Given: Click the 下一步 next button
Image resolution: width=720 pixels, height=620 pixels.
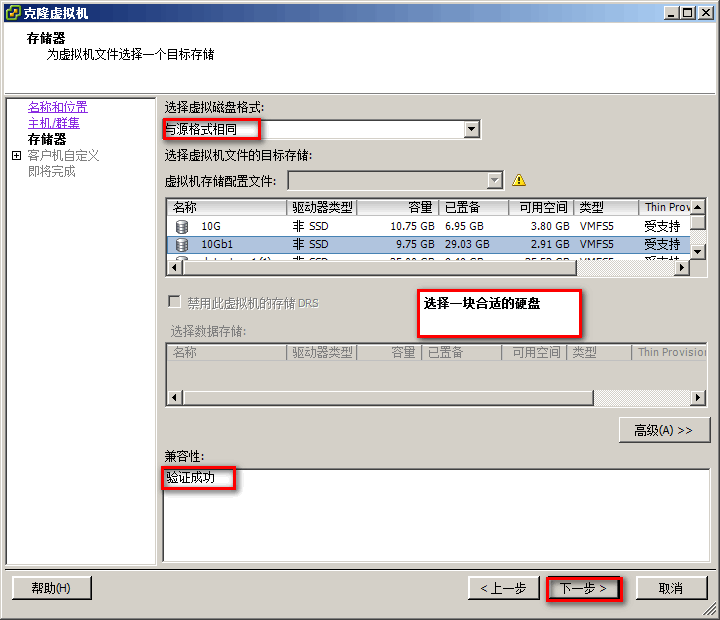Looking at the screenshot, I should (x=583, y=588).
